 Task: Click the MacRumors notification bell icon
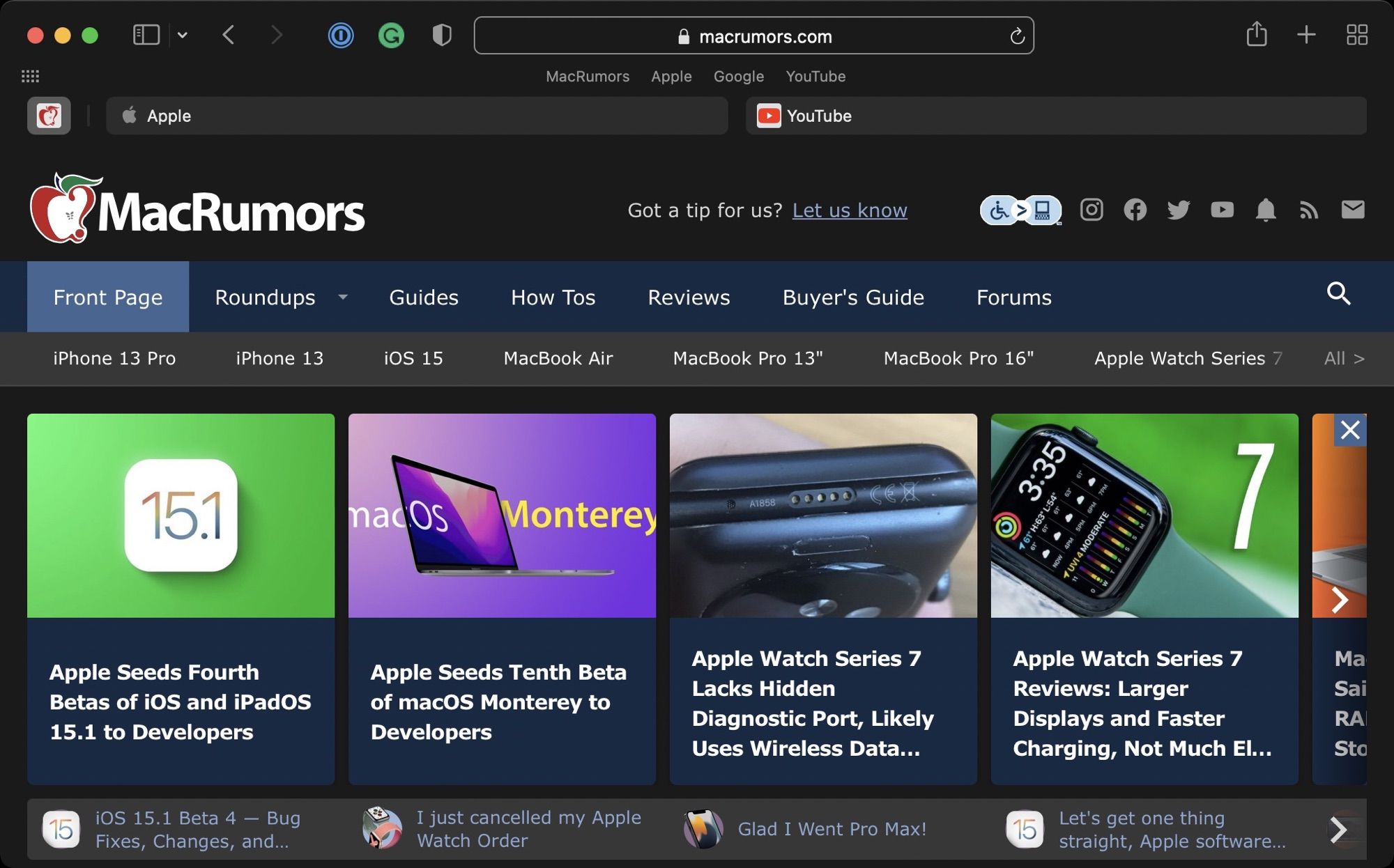(1265, 210)
